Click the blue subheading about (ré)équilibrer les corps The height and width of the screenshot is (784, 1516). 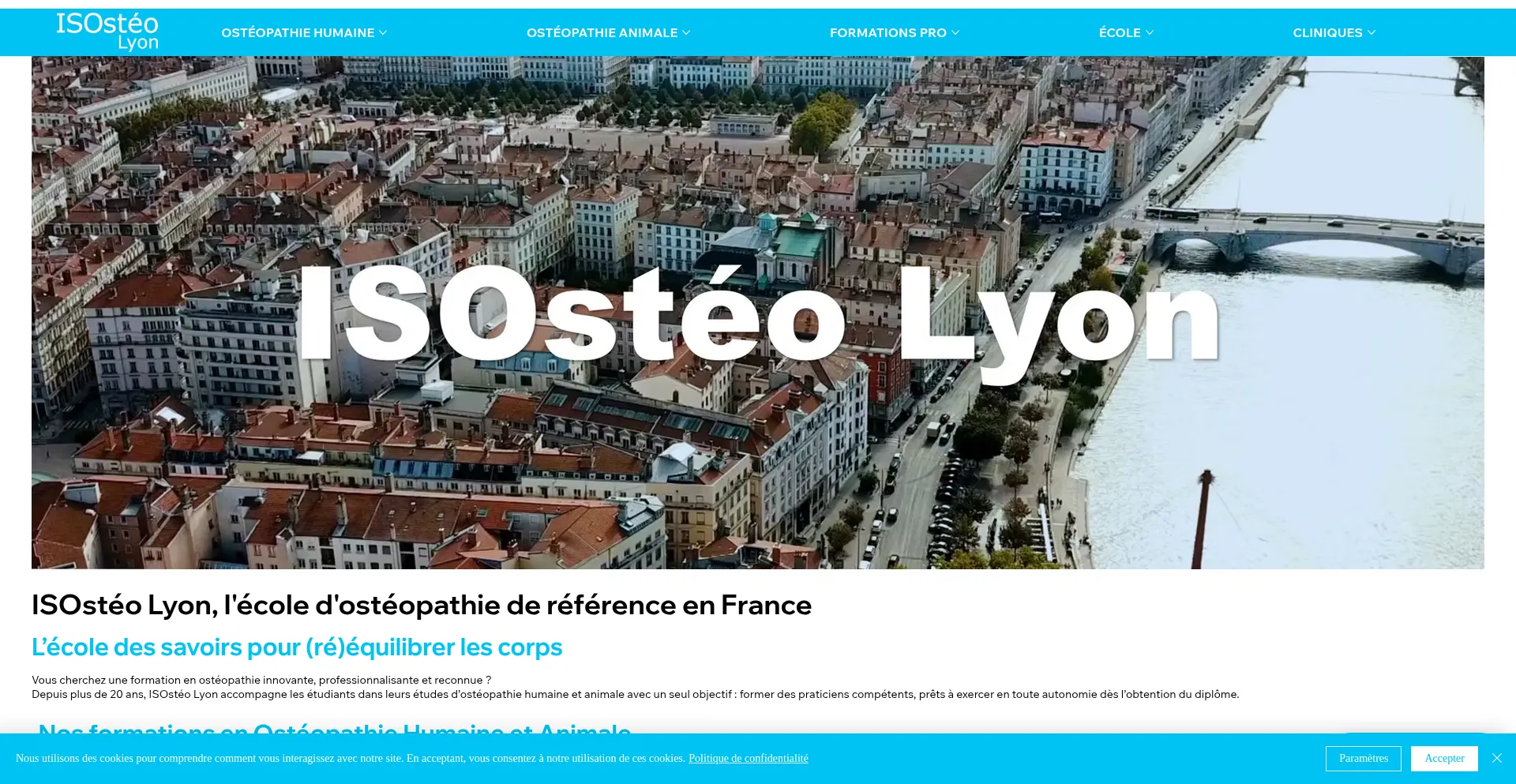[297, 647]
